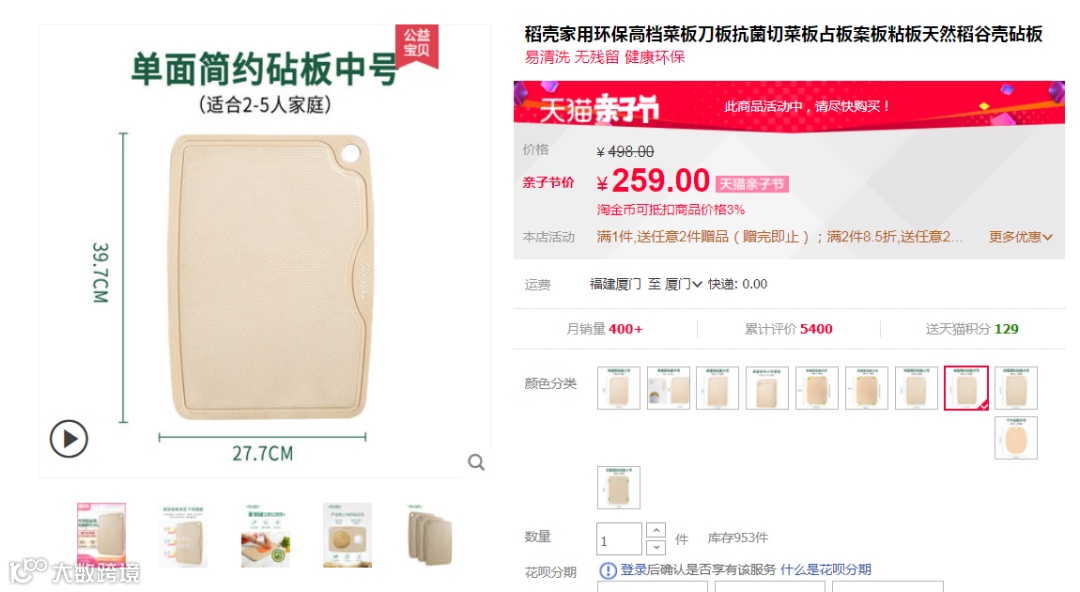
Task: Select the first color option swatch
Action: pos(619,388)
